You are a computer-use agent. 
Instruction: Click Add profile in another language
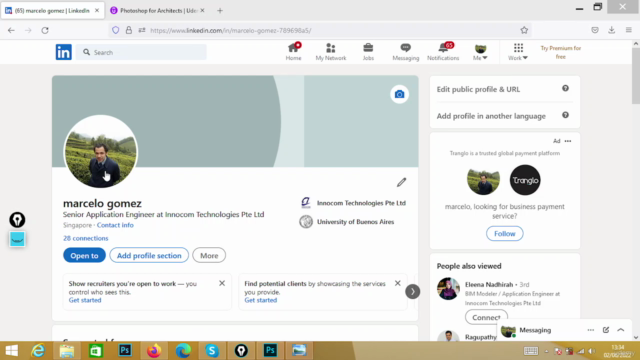click(491, 116)
